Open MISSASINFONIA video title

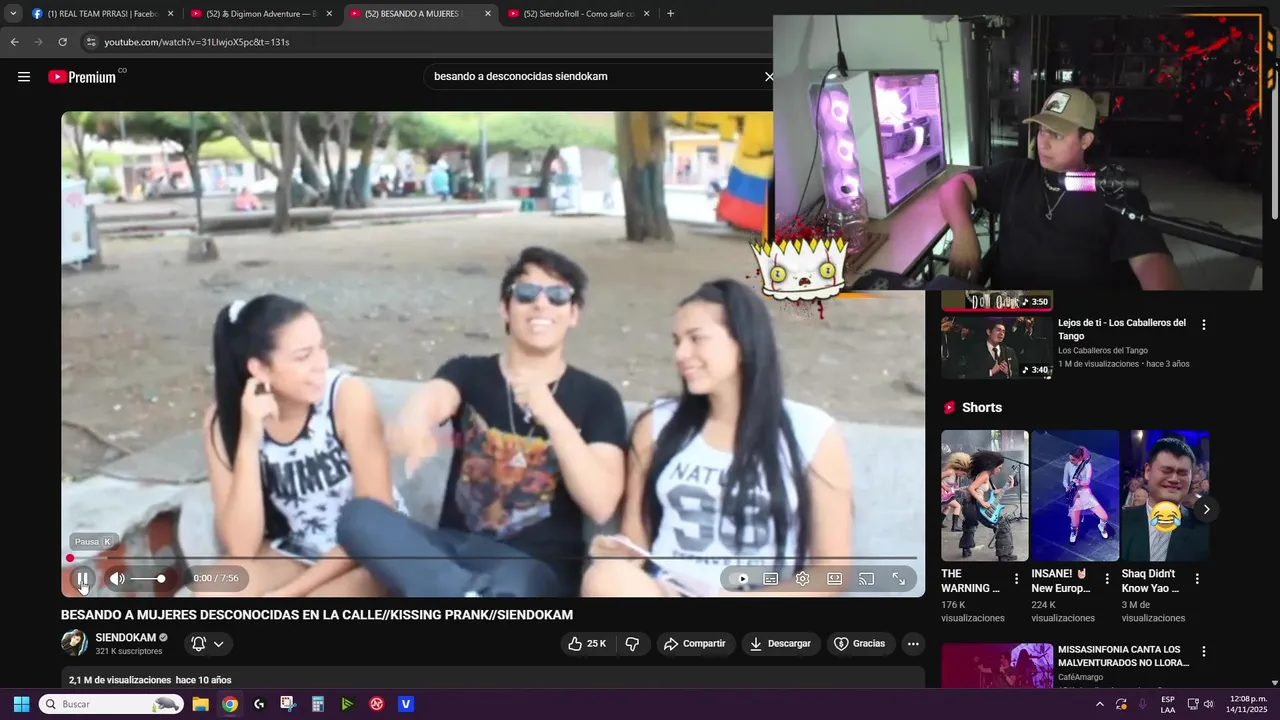click(x=1123, y=656)
